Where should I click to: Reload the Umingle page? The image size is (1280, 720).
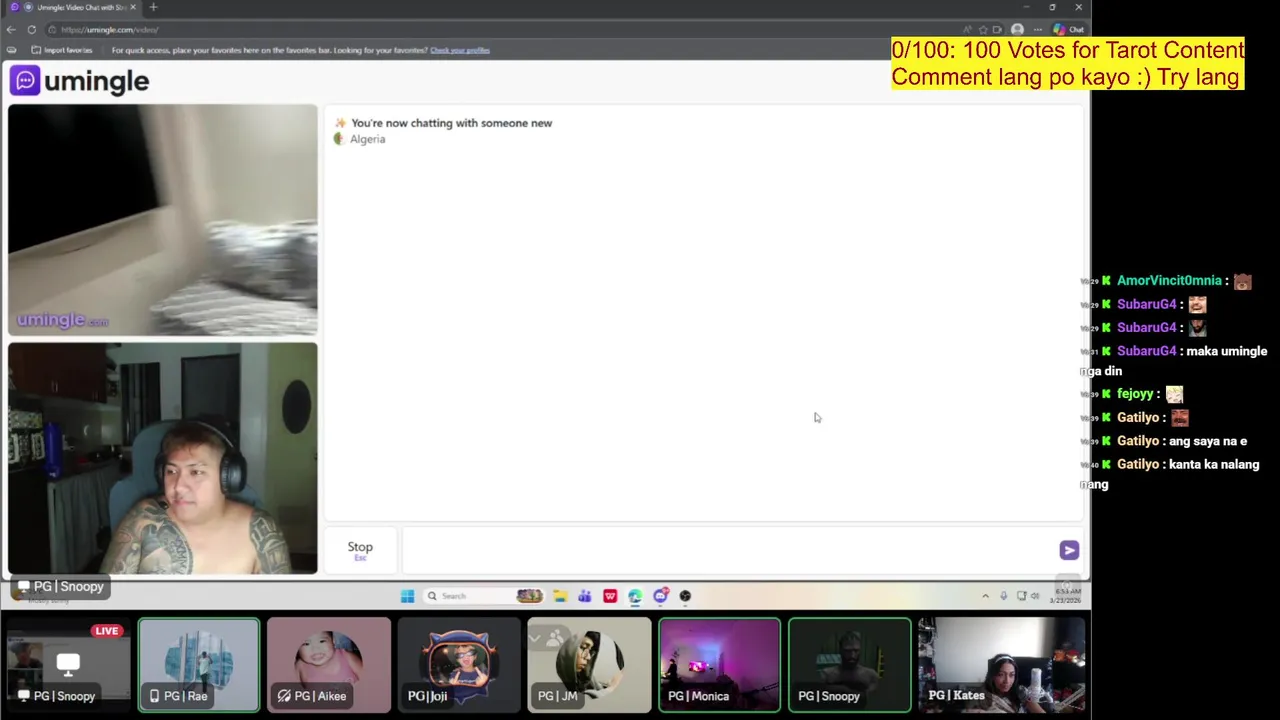(32, 30)
